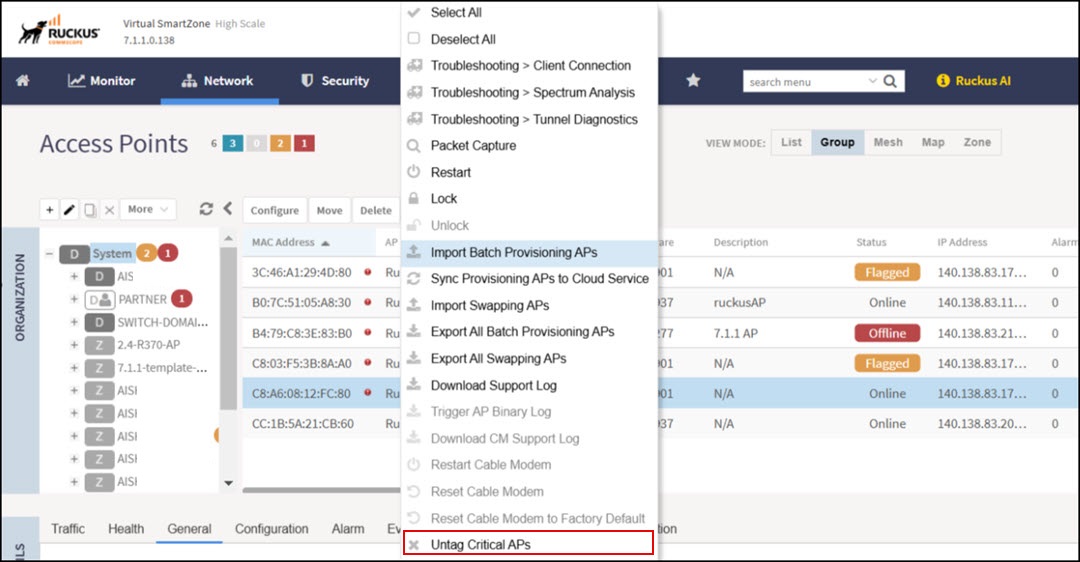
Task: Click the search magnifier icon
Action: point(890,81)
